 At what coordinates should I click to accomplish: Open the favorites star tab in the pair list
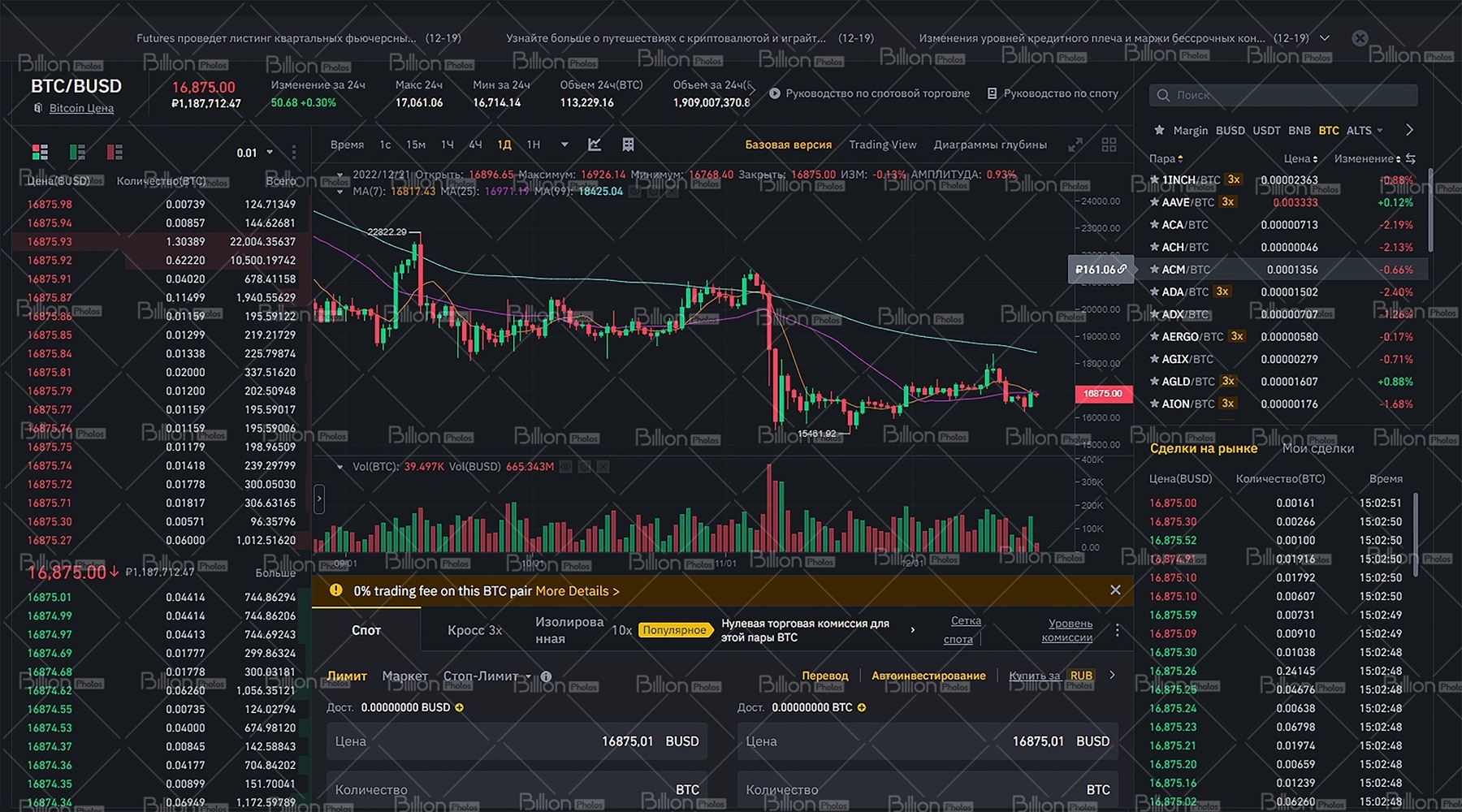(1159, 130)
